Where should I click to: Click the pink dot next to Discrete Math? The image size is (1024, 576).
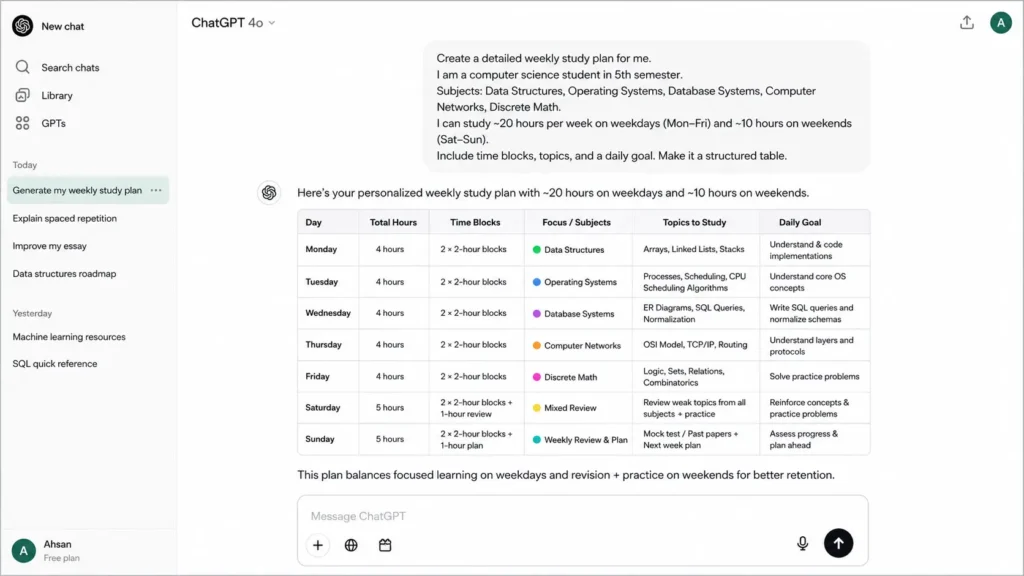(x=537, y=377)
